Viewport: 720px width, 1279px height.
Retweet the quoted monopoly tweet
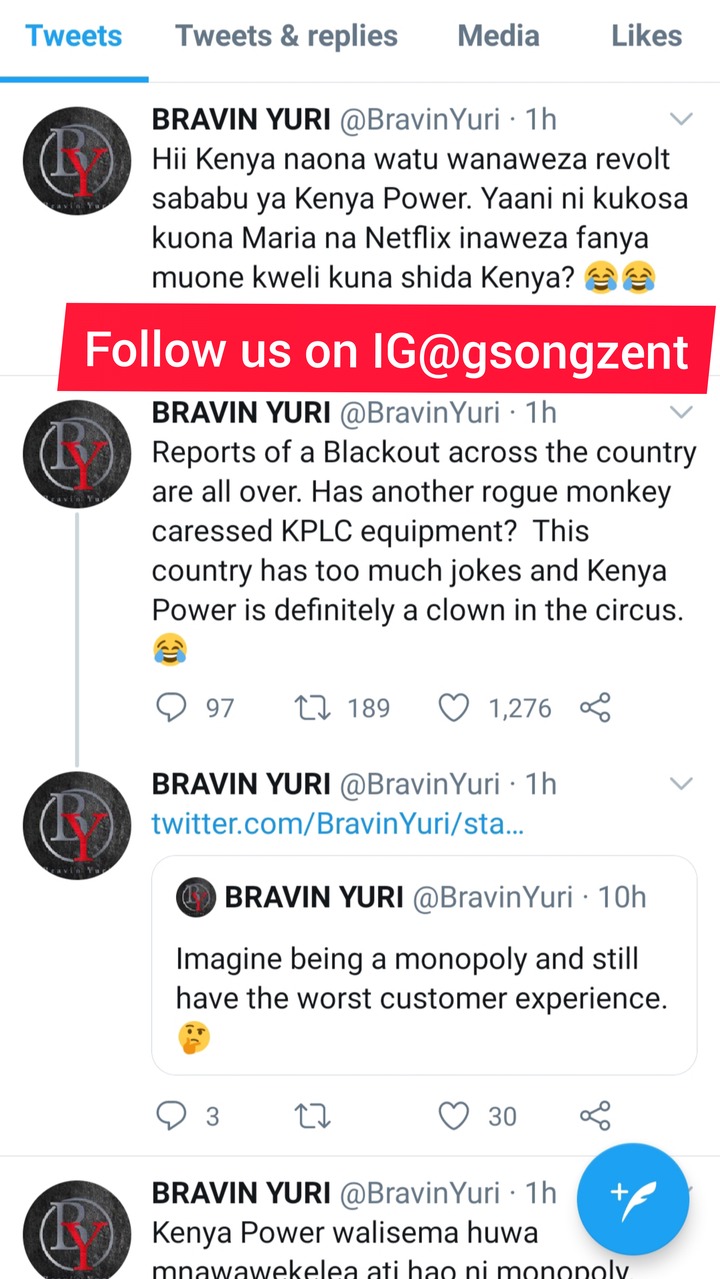[x=312, y=1115]
